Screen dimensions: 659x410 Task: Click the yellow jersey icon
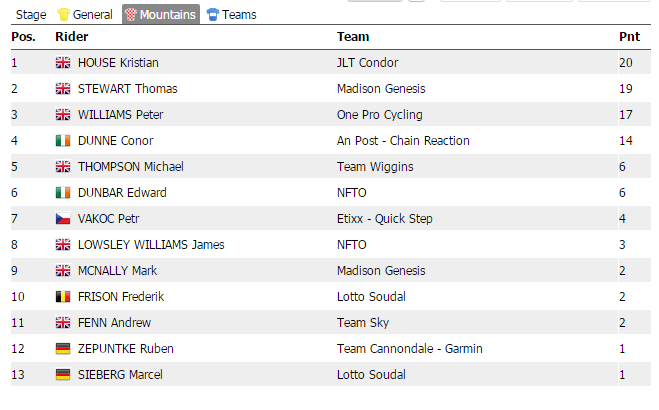(63, 15)
